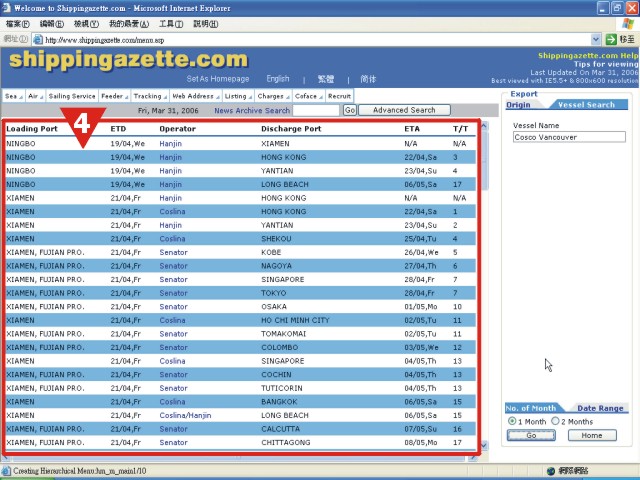This screenshot has height=480, width=640.
Task: Click Go next to News Archive Search
Action: (x=350, y=110)
